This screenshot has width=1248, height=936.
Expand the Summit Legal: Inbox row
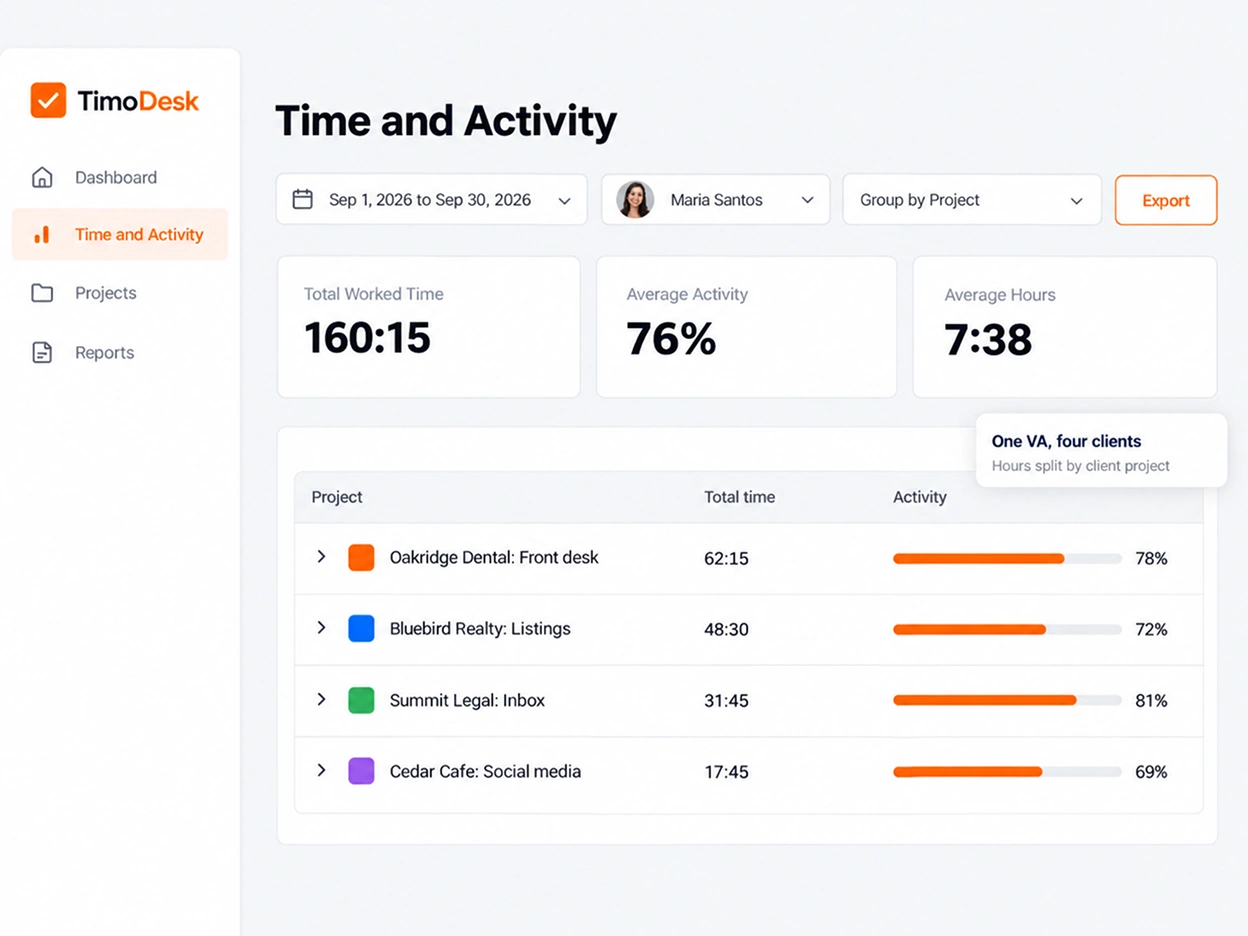point(321,699)
